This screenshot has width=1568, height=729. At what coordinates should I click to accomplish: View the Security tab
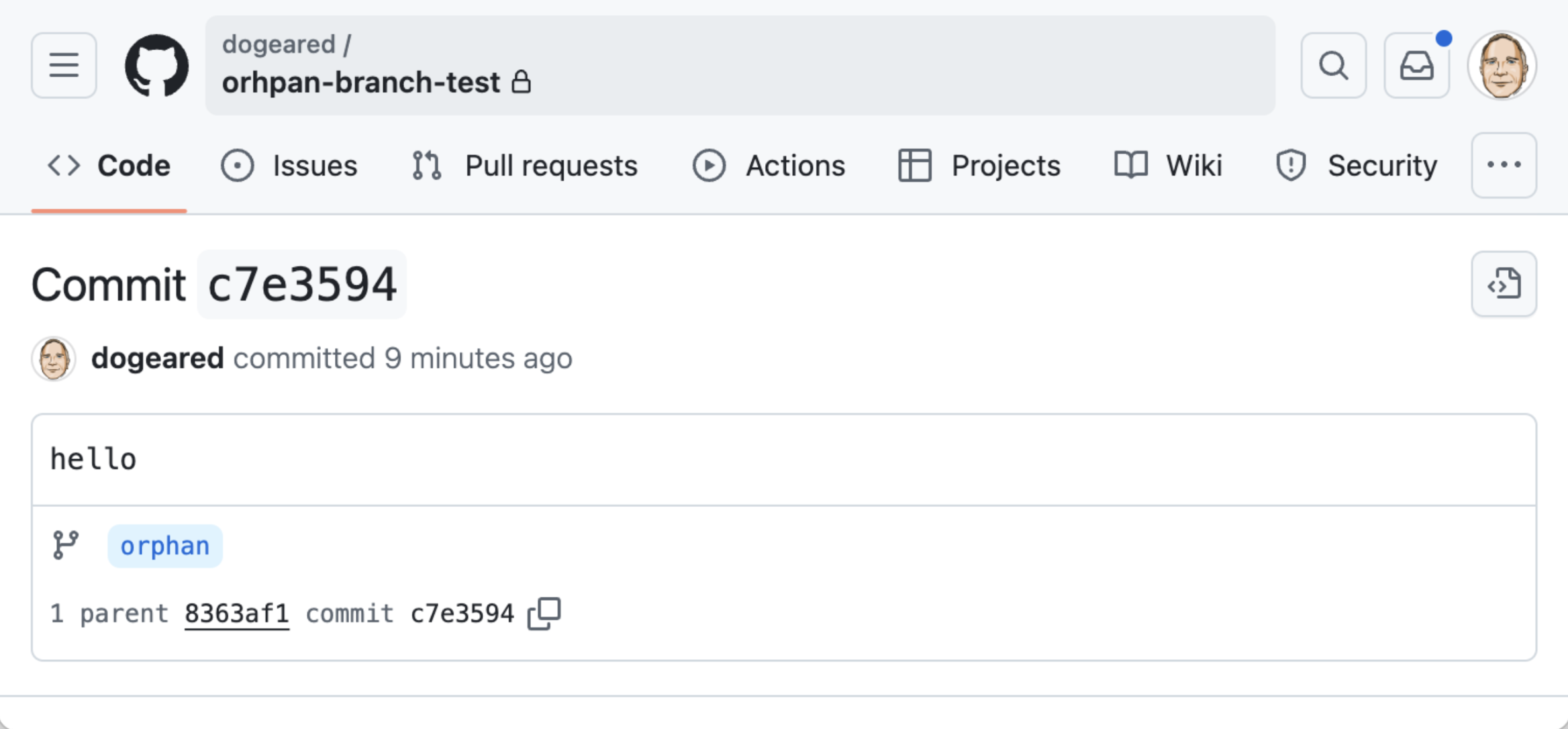point(1356,165)
